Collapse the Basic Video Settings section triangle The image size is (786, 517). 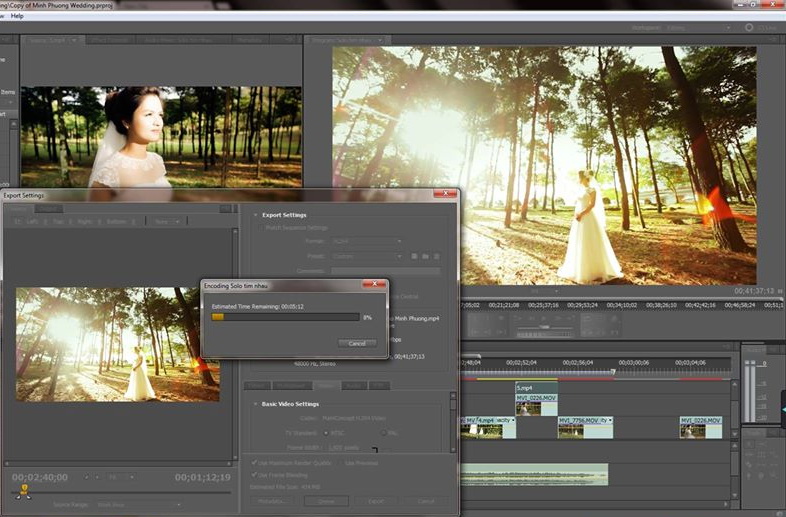pyautogui.click(x=256, y=404)
